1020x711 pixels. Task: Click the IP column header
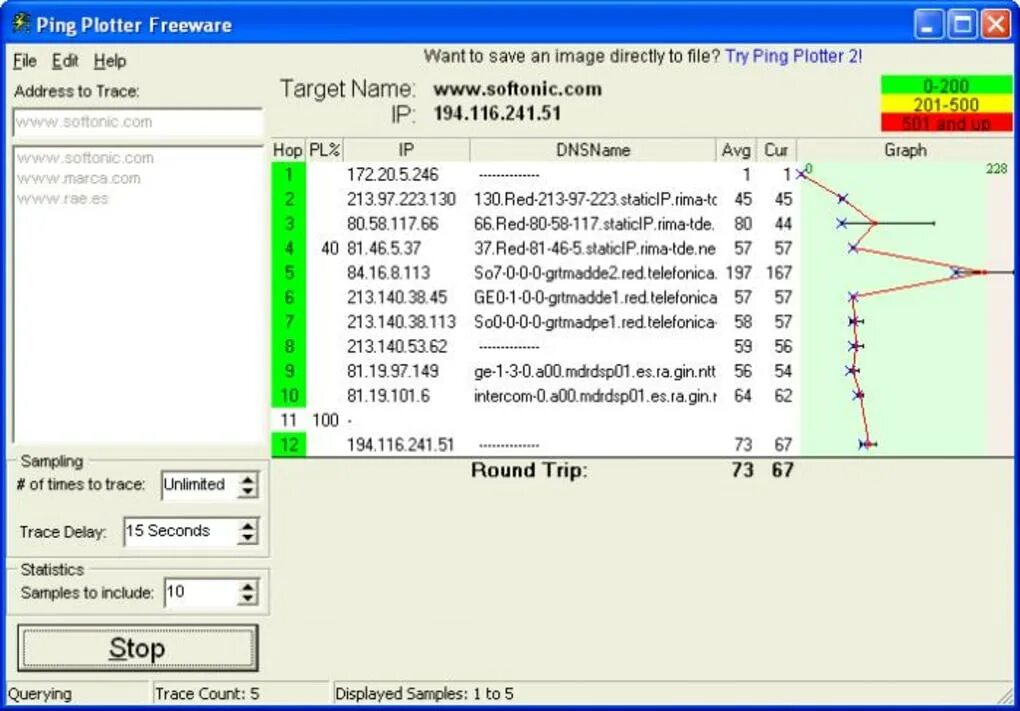click(406, 150)
